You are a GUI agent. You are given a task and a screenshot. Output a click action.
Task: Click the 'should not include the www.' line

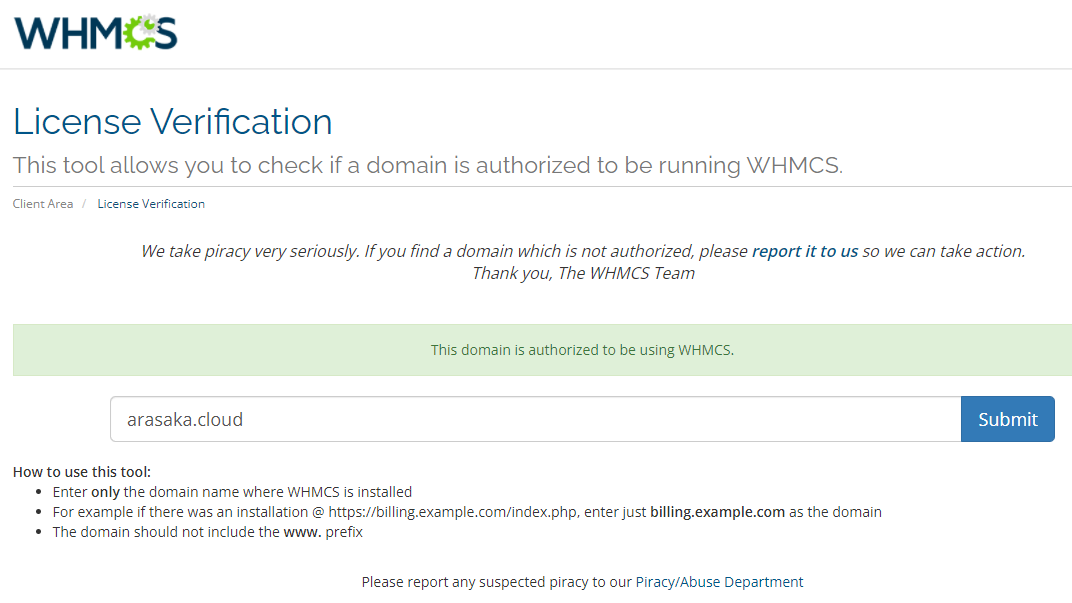[x=208, y=531]
